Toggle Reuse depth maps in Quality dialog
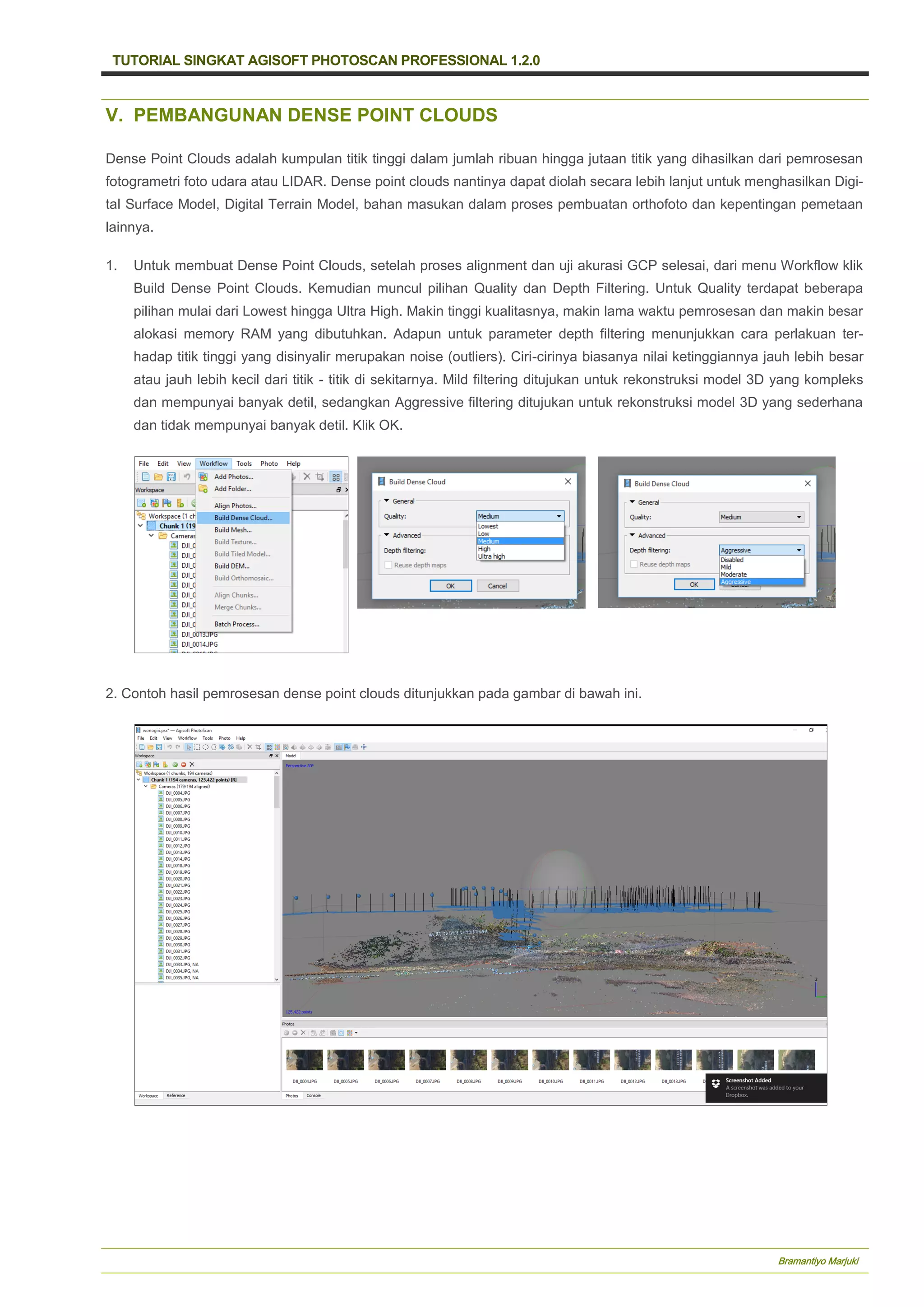The image size is (924, 1307). coord(388,565)
